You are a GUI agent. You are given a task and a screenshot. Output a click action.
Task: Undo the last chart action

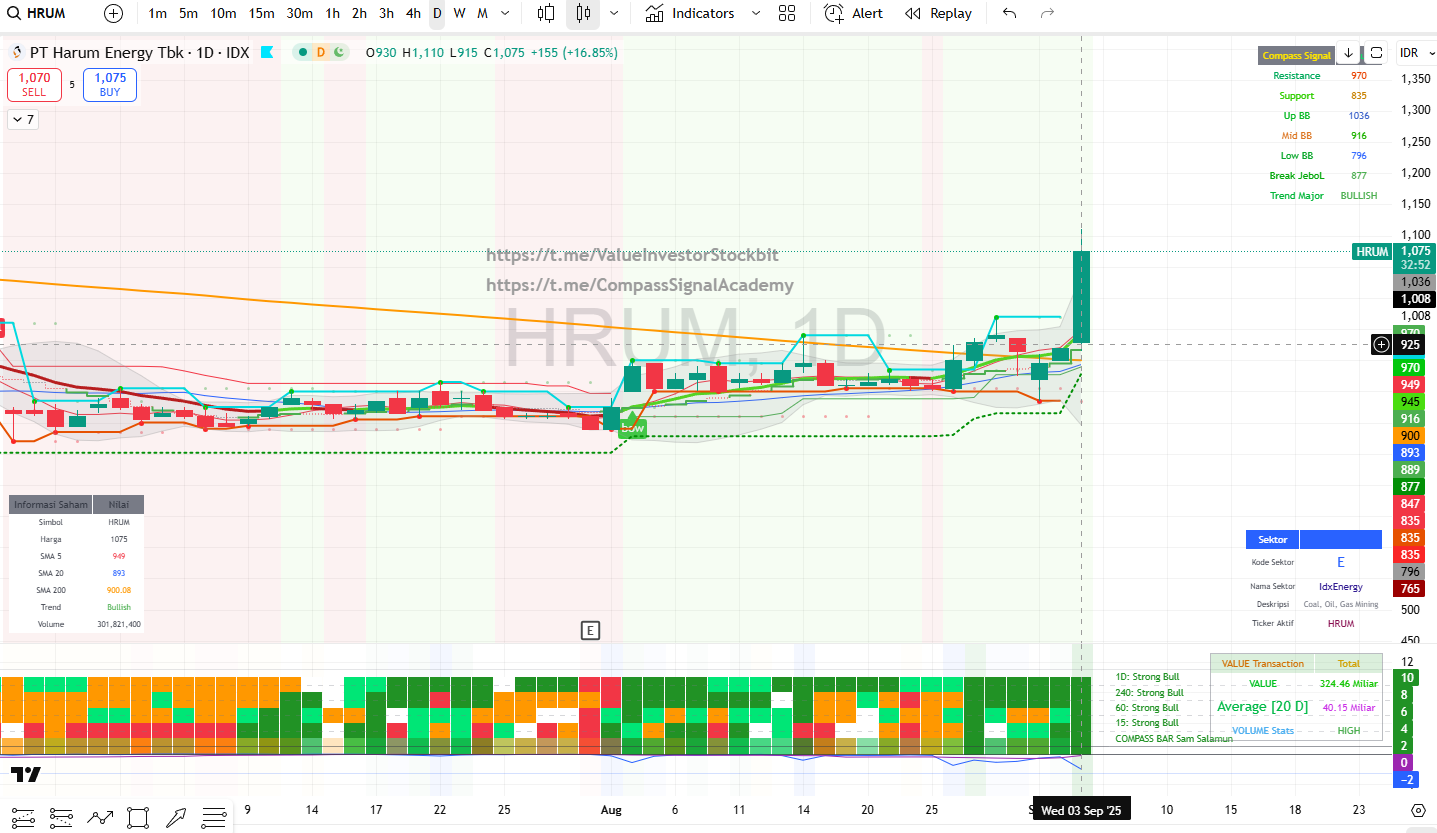tap(1009, 13)
